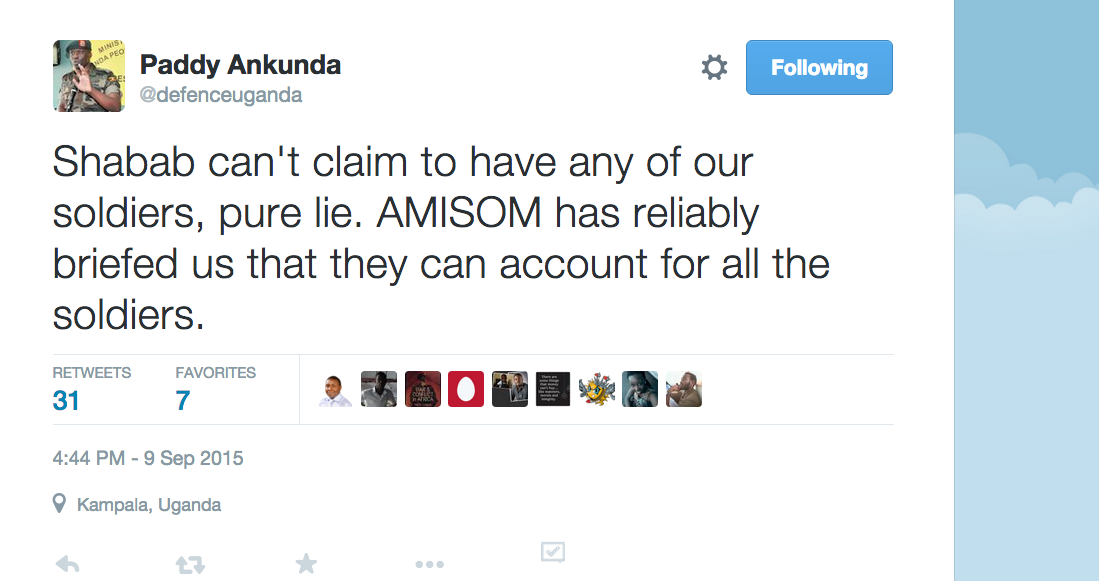
Task: Retweet this tweet using the retweet icon
Action: pyautogui.click(x=189, y=565)
